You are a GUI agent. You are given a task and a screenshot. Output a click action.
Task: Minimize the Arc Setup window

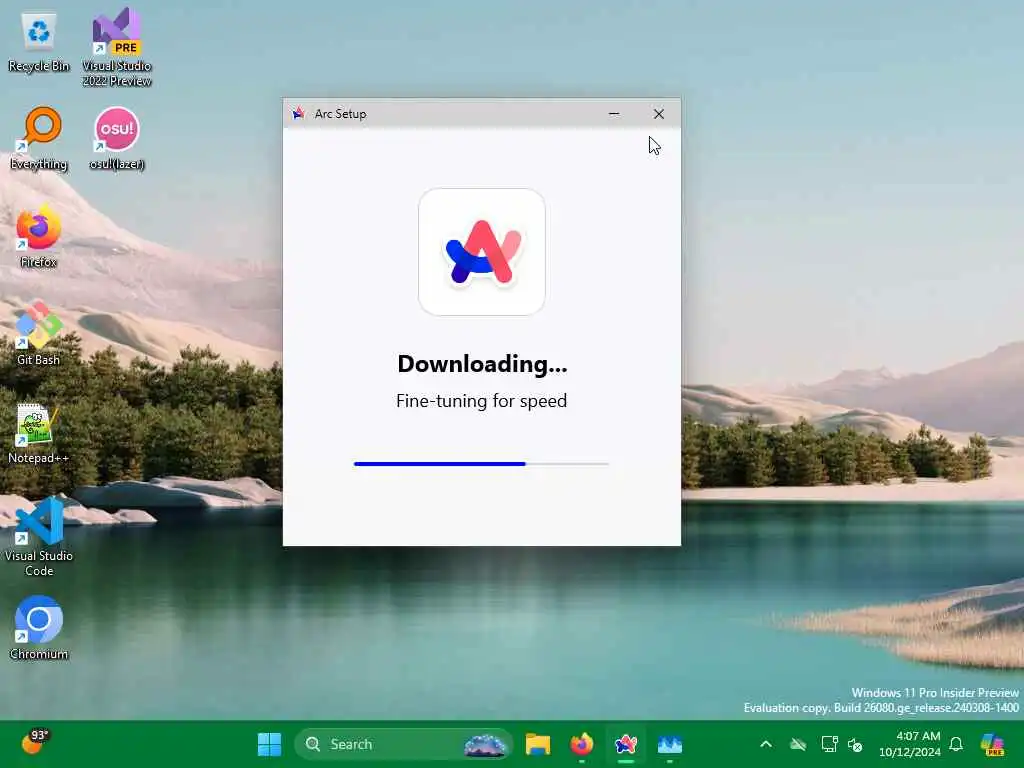point(614,114)
